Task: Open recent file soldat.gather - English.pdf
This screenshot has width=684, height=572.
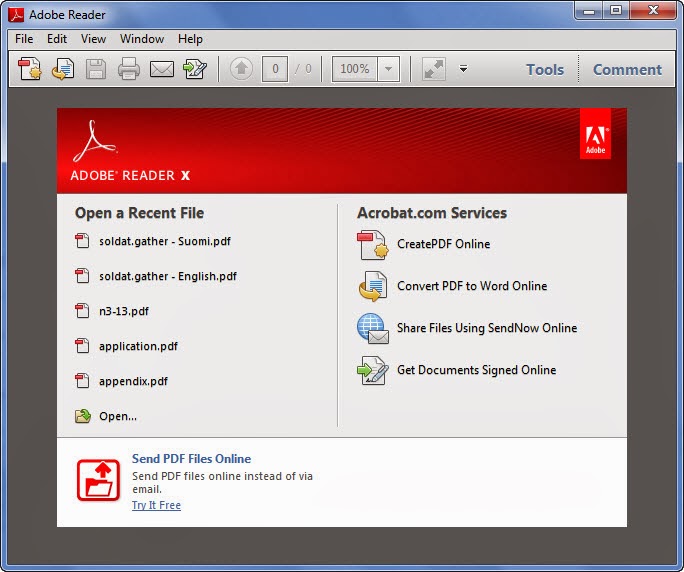Action: (168, 276)
